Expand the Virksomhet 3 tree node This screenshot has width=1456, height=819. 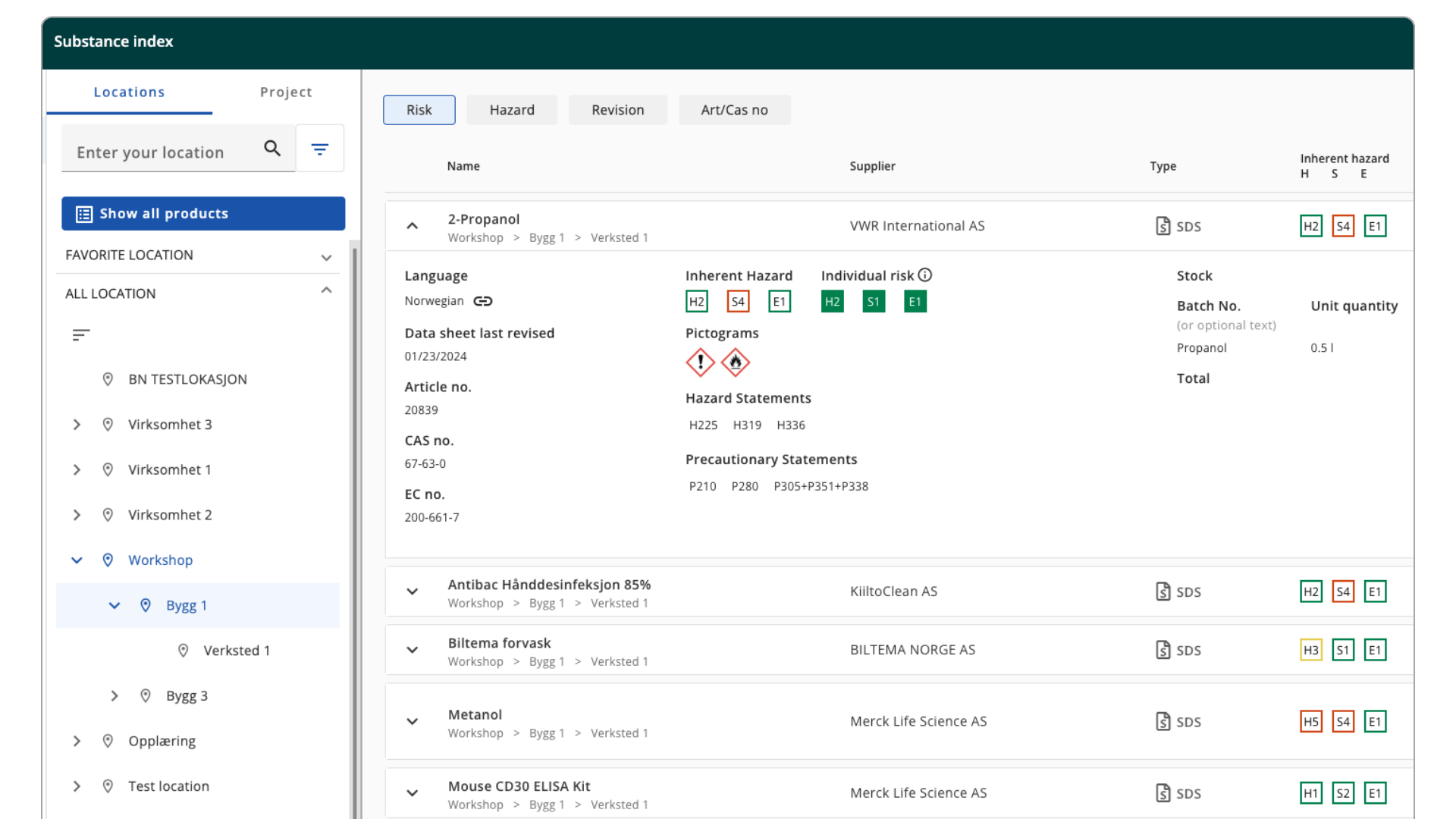77,425
